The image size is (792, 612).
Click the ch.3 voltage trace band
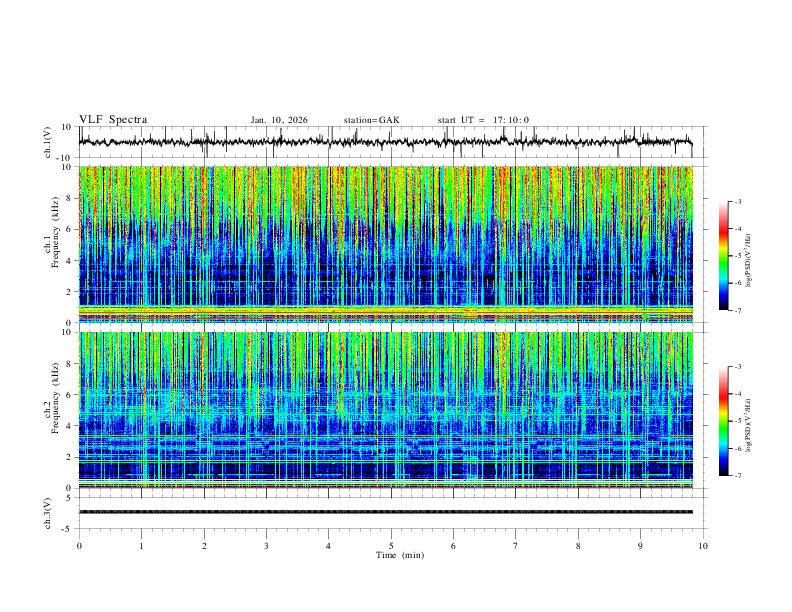point(386,512)
